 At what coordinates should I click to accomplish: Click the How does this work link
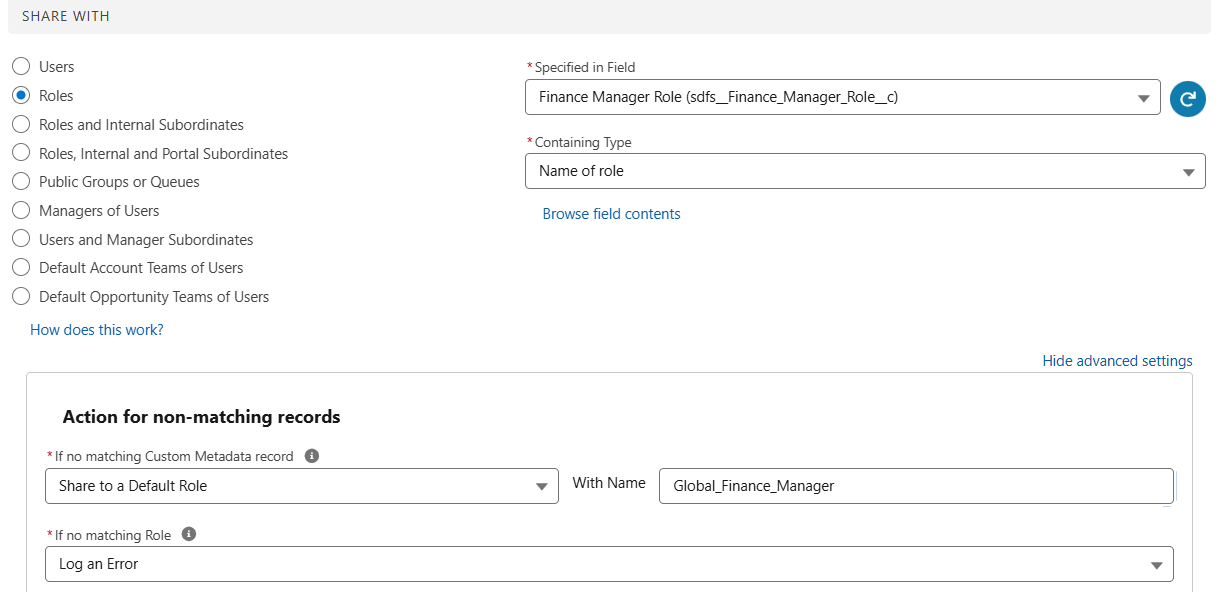tap(96, 329)
